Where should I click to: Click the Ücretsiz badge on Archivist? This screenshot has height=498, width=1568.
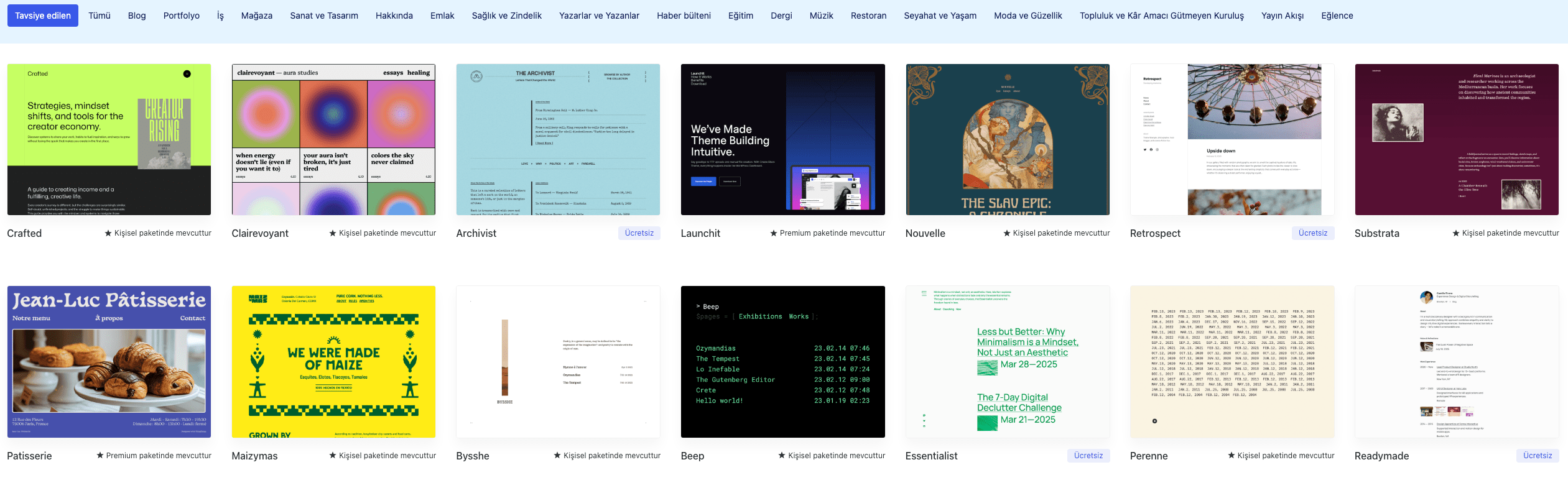[639, 233]
